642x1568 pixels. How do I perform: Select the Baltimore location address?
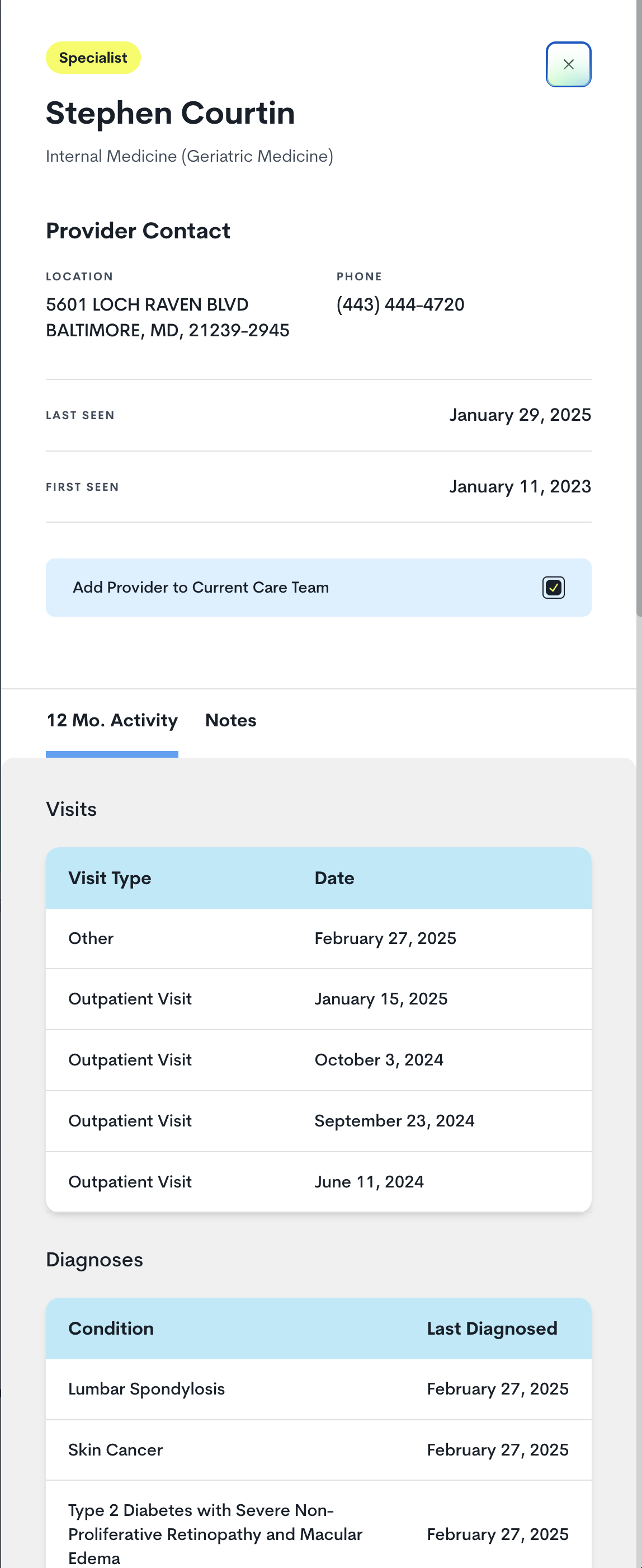click(x=168, y=317)
